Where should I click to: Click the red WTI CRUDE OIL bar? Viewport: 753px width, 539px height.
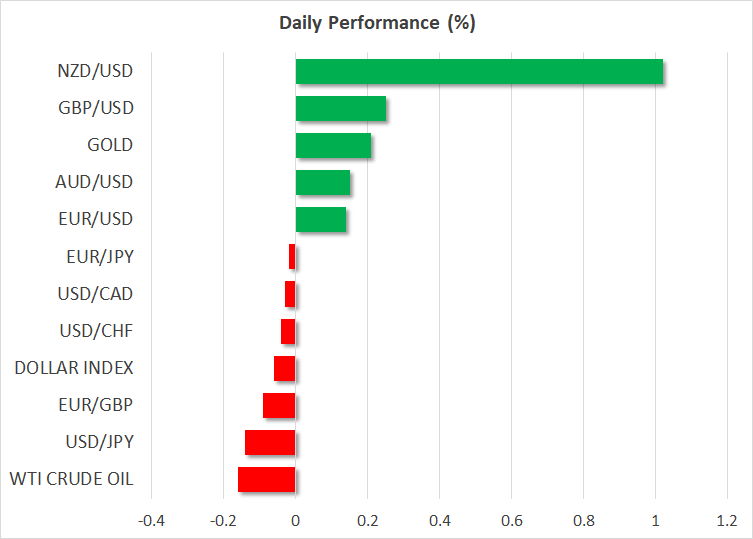point(267,479)
